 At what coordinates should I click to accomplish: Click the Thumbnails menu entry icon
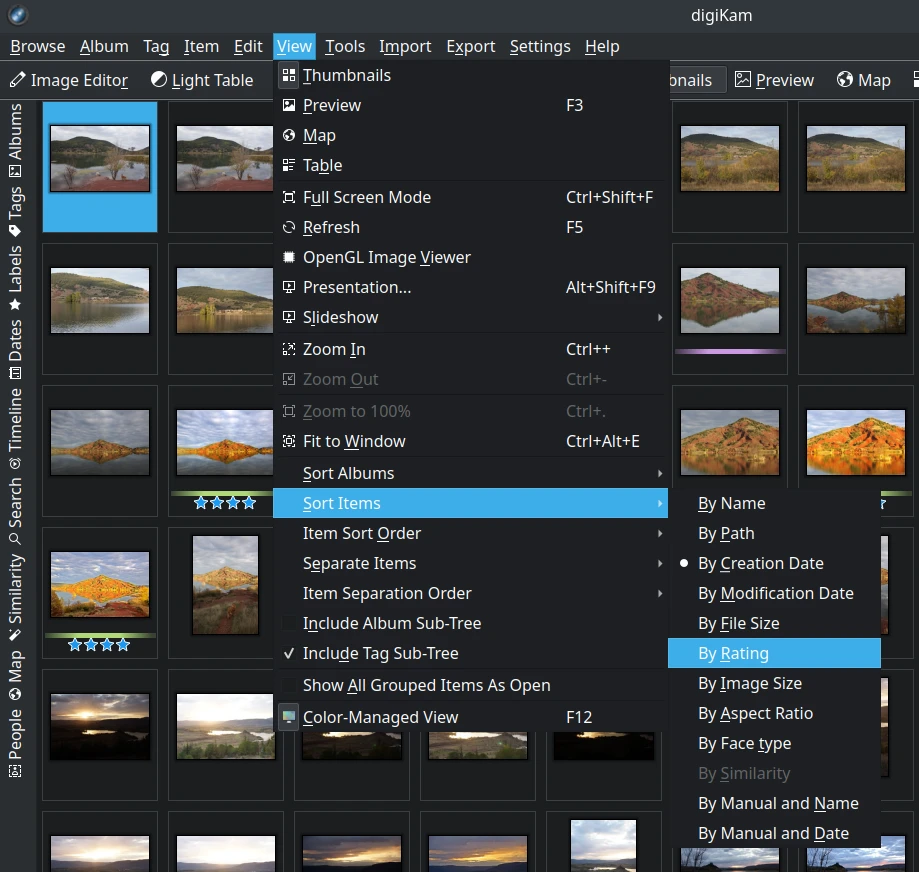coord(288,75)
